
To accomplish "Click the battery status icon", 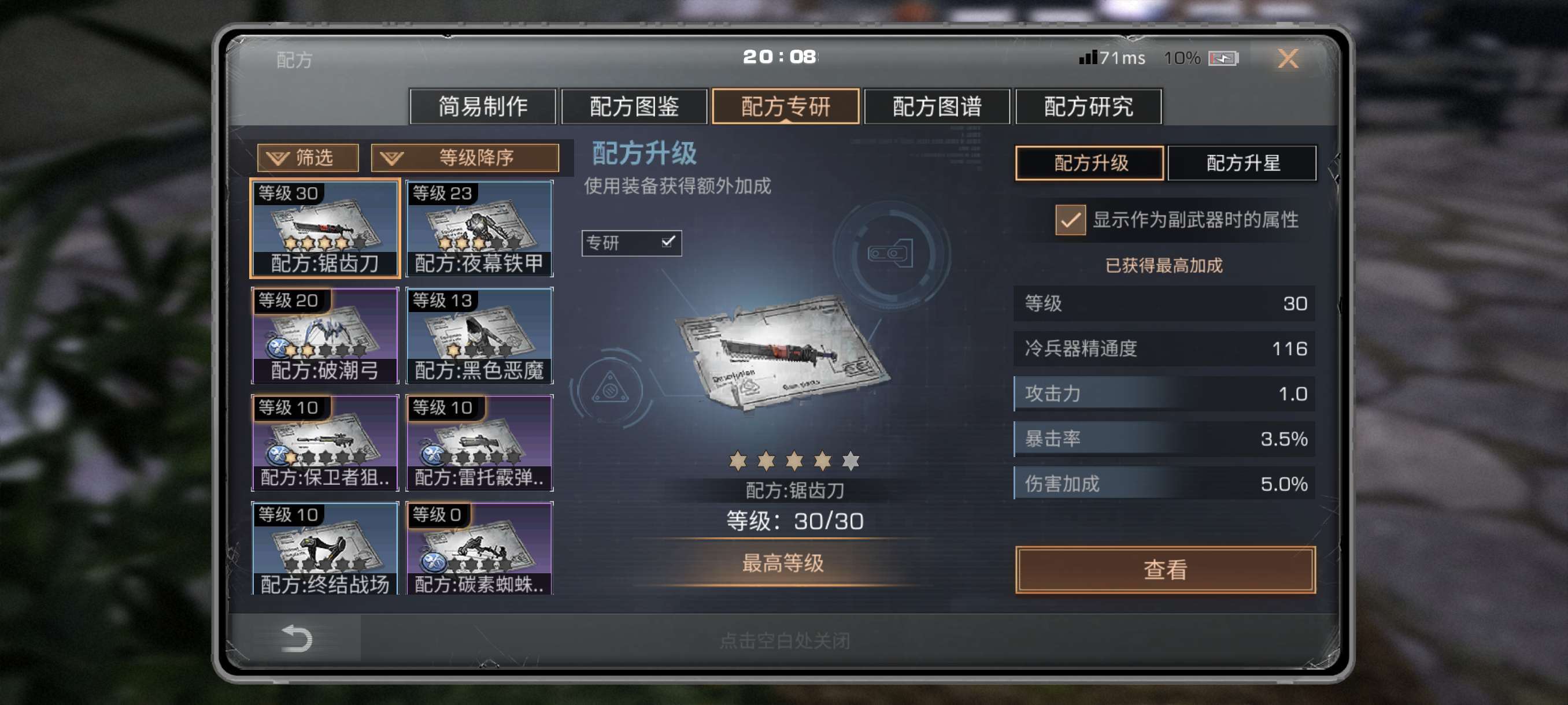I will (x=1223, y=58).
